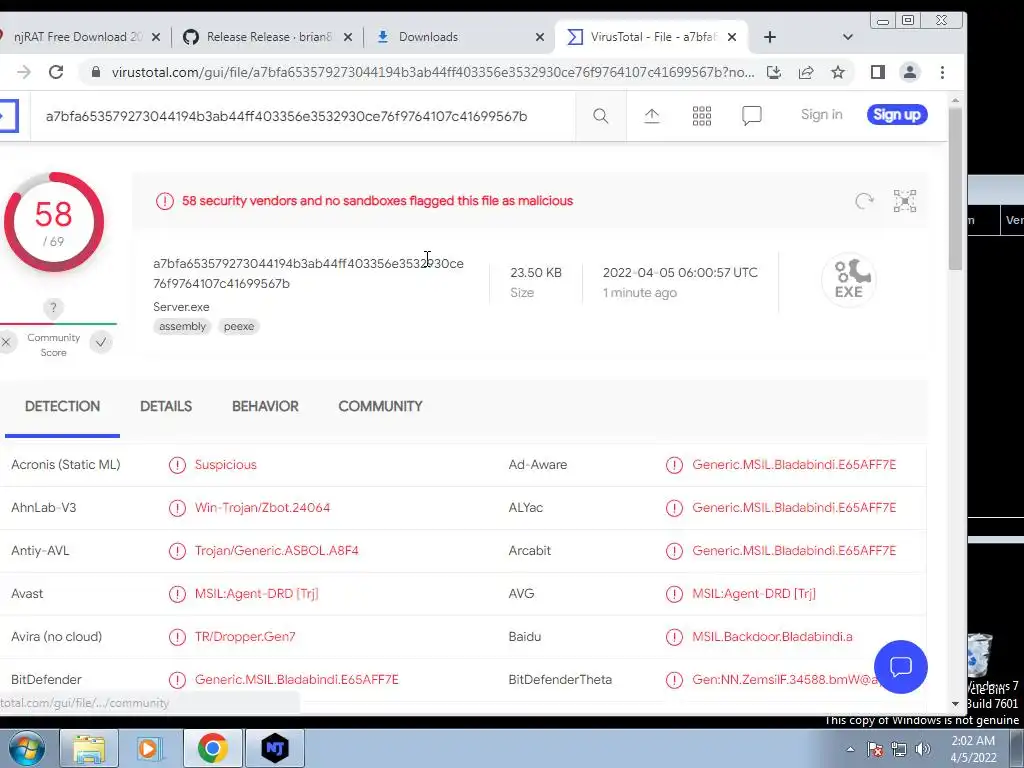Viewport: 1024px width, 768px height.
Task: Open the share page icon in address bar
Action: [x=806, y=72]
